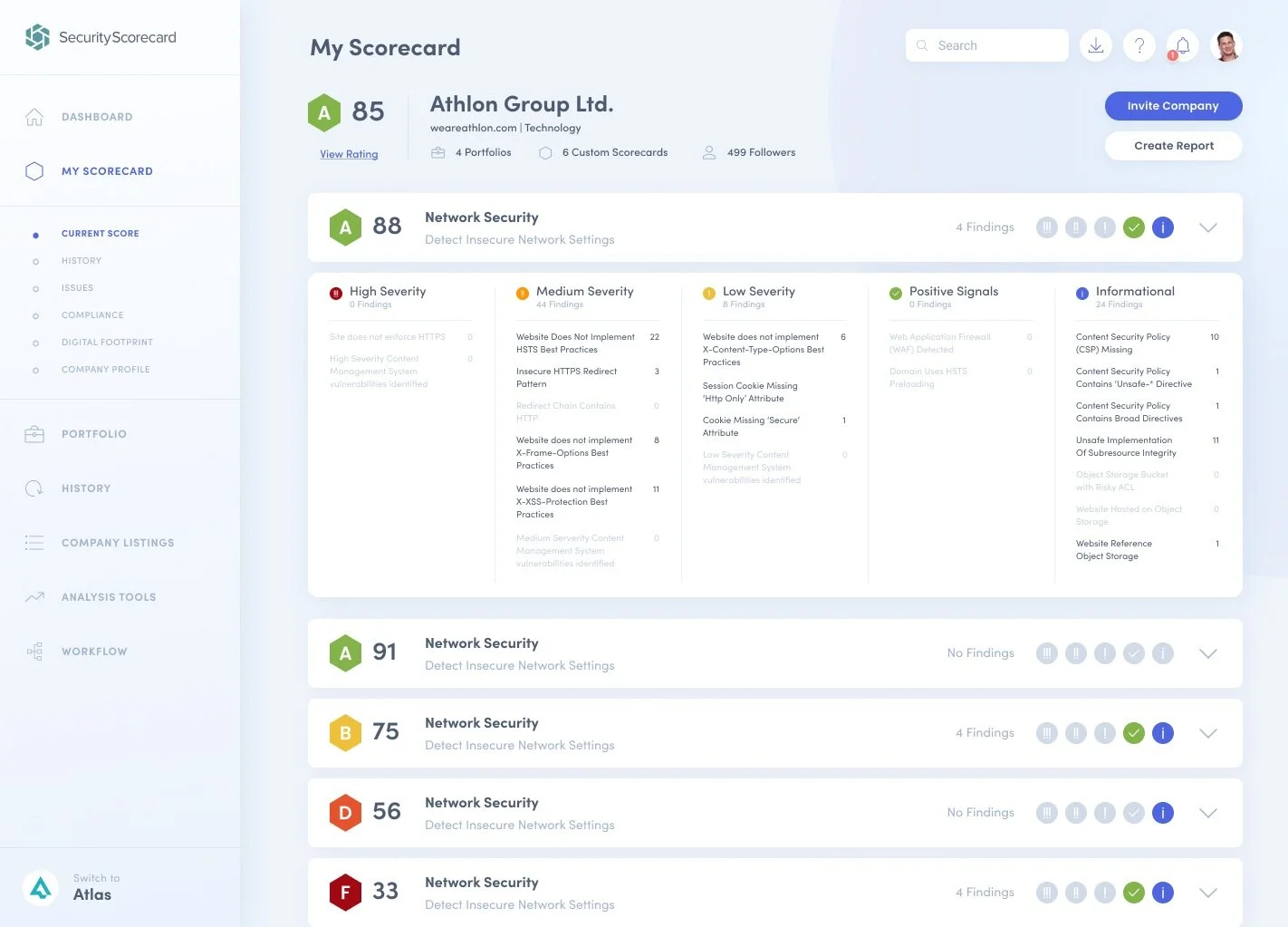The width and height of the screenshot is (1288, 927).
Task: Click the portfolios briefcase icon near 4 Portfolios
Action: tap(438, 152)
